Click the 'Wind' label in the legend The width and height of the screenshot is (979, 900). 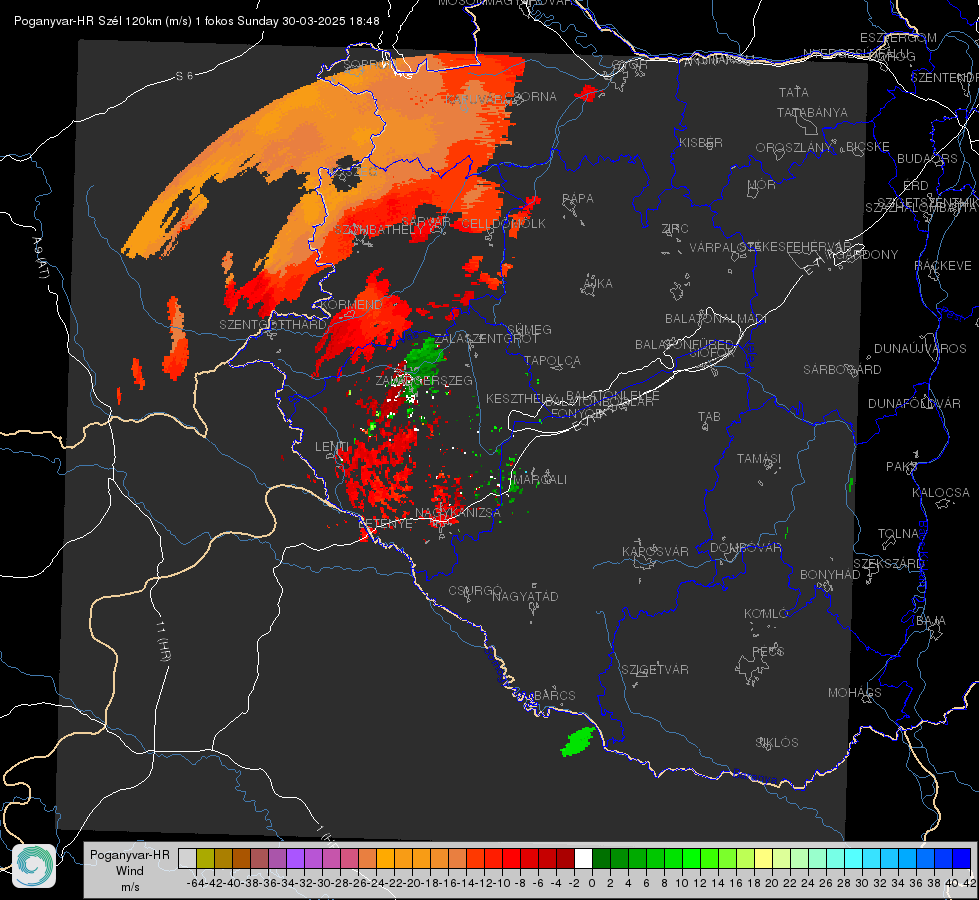(130, 871)
